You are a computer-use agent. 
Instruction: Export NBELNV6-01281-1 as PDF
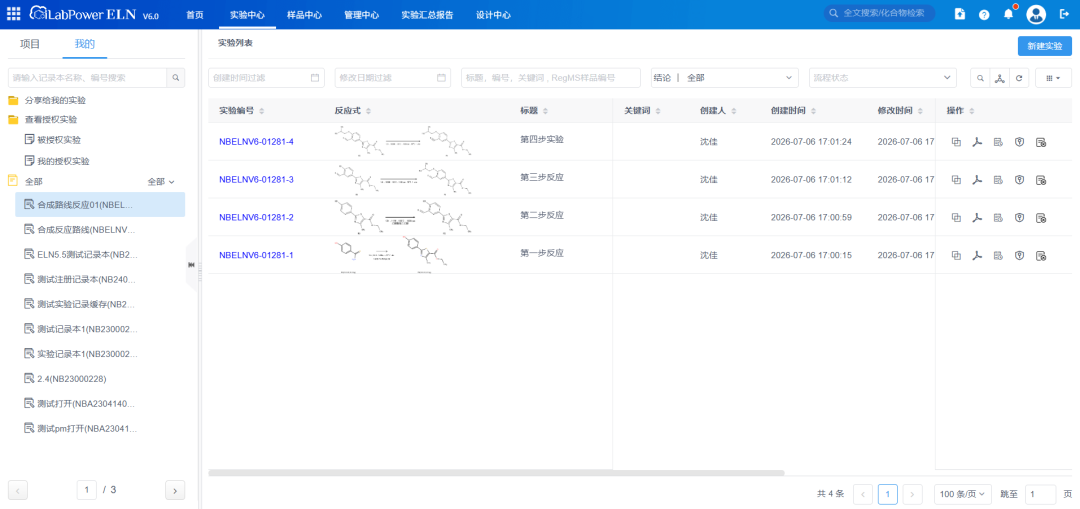pyautogui.click(x=976, y=256)
